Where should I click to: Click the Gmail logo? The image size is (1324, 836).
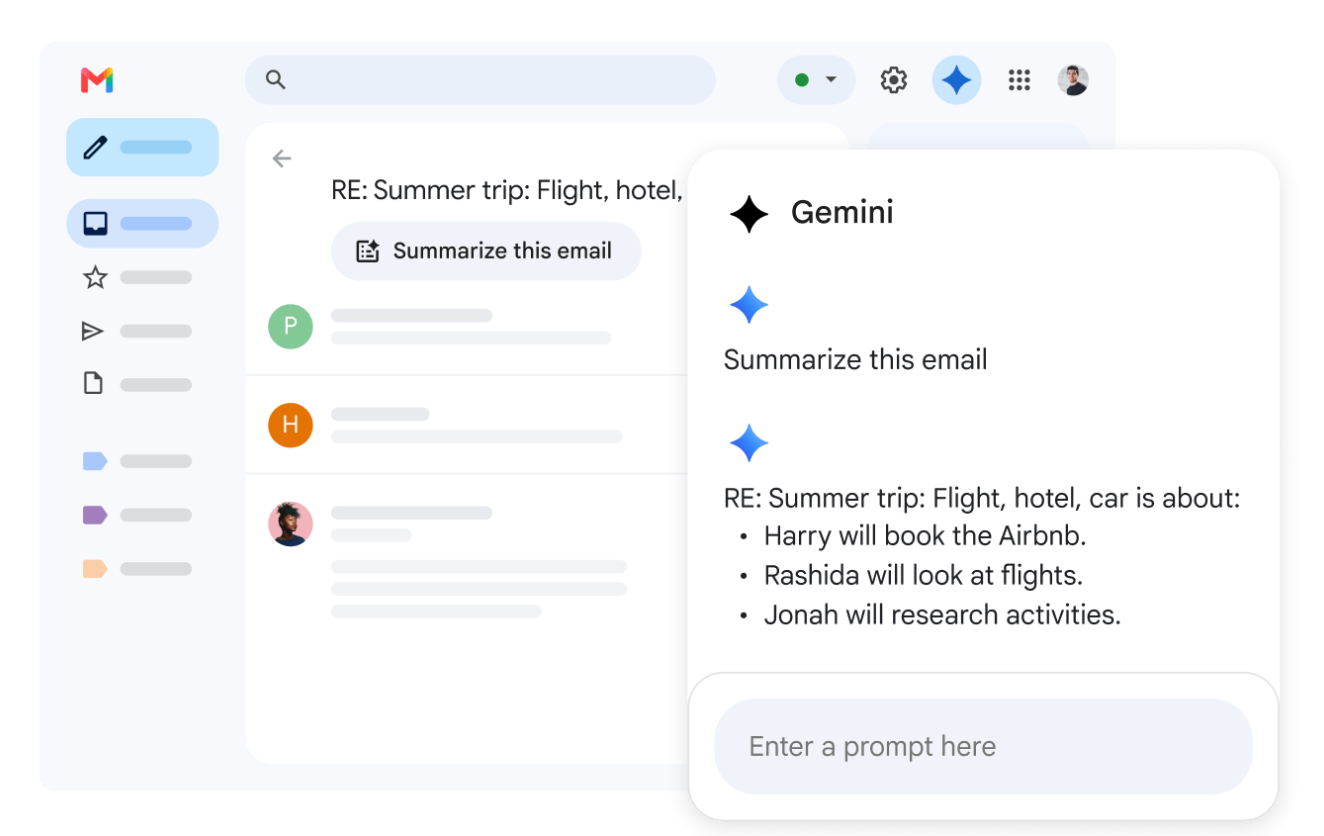97,80
